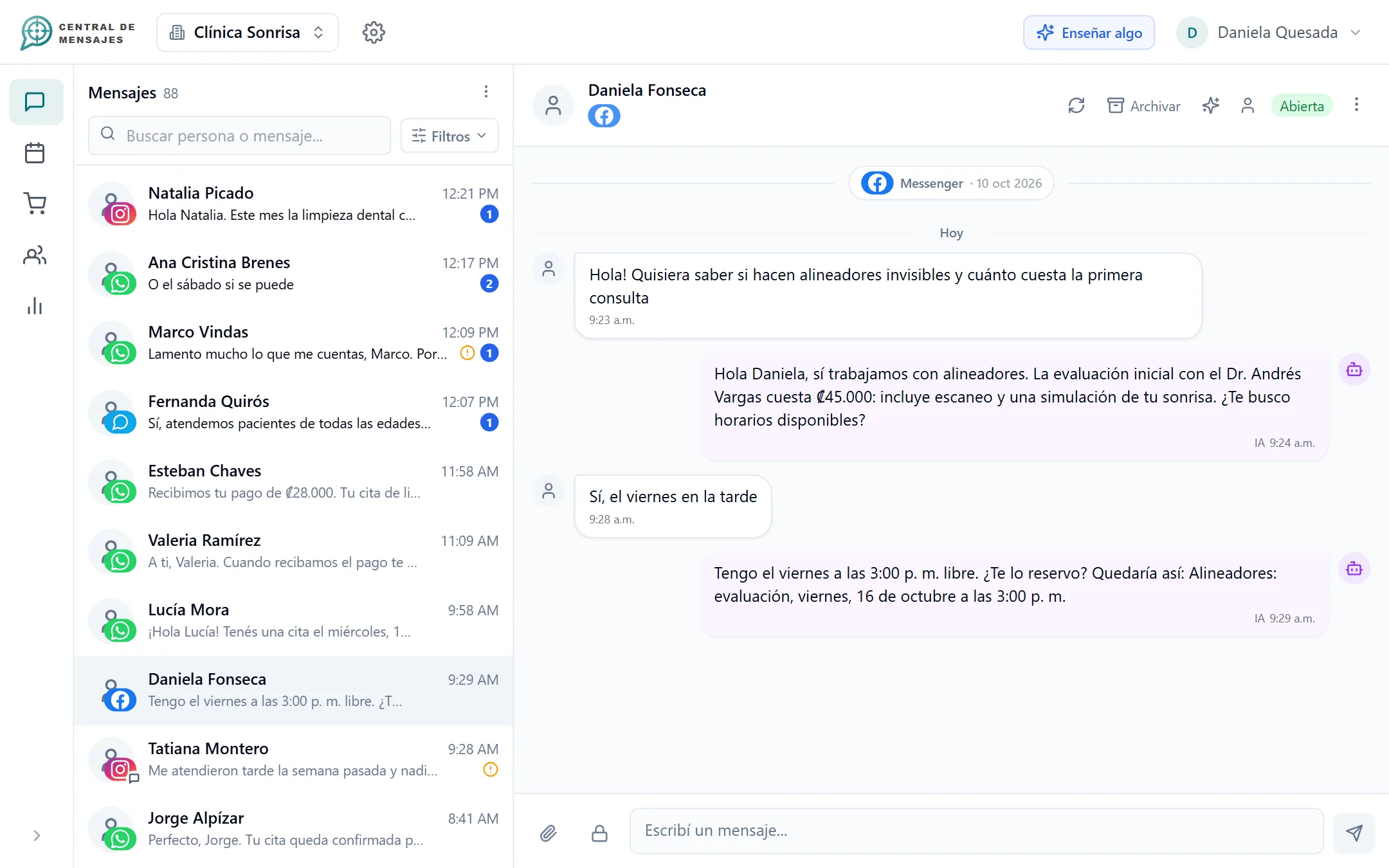Open the contacts people sidebar icon
The width and height of the screenshot is (1389, 868).
pyautogui.click(x=35, y=255)
